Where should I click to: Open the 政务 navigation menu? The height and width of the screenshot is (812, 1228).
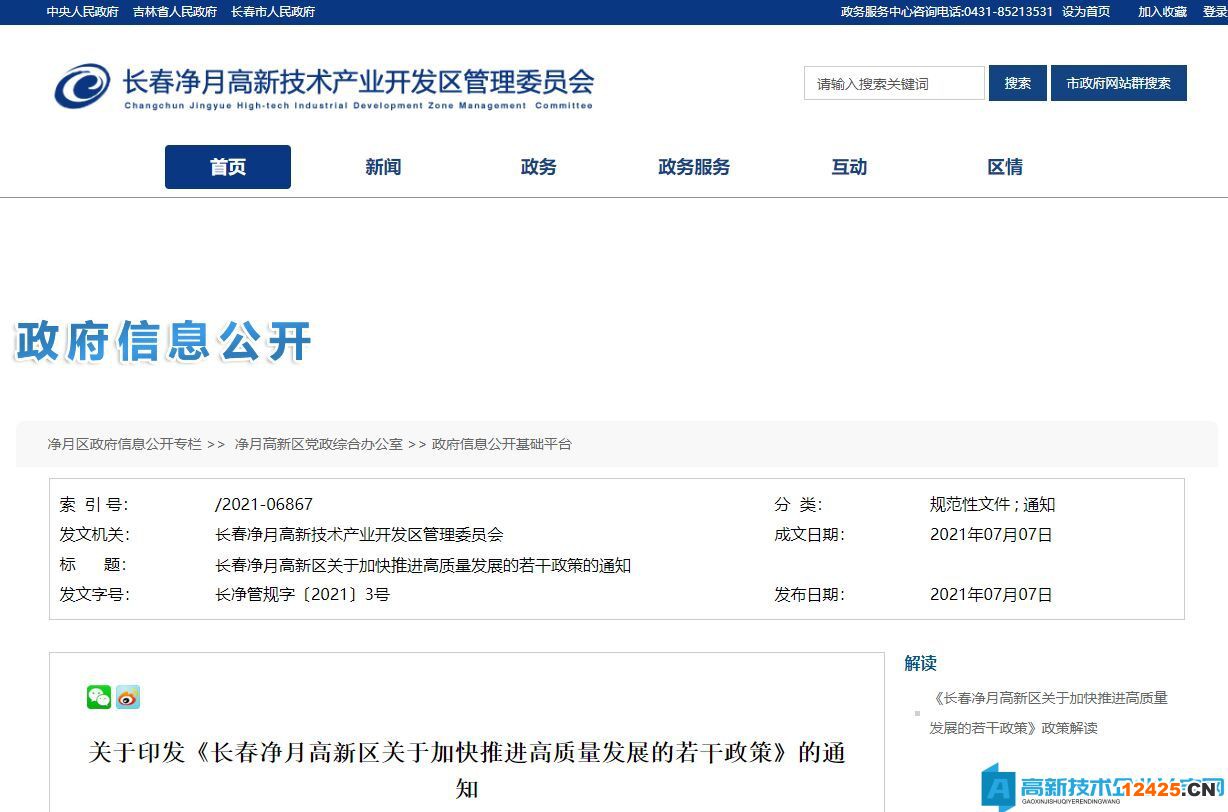[538, 167]
